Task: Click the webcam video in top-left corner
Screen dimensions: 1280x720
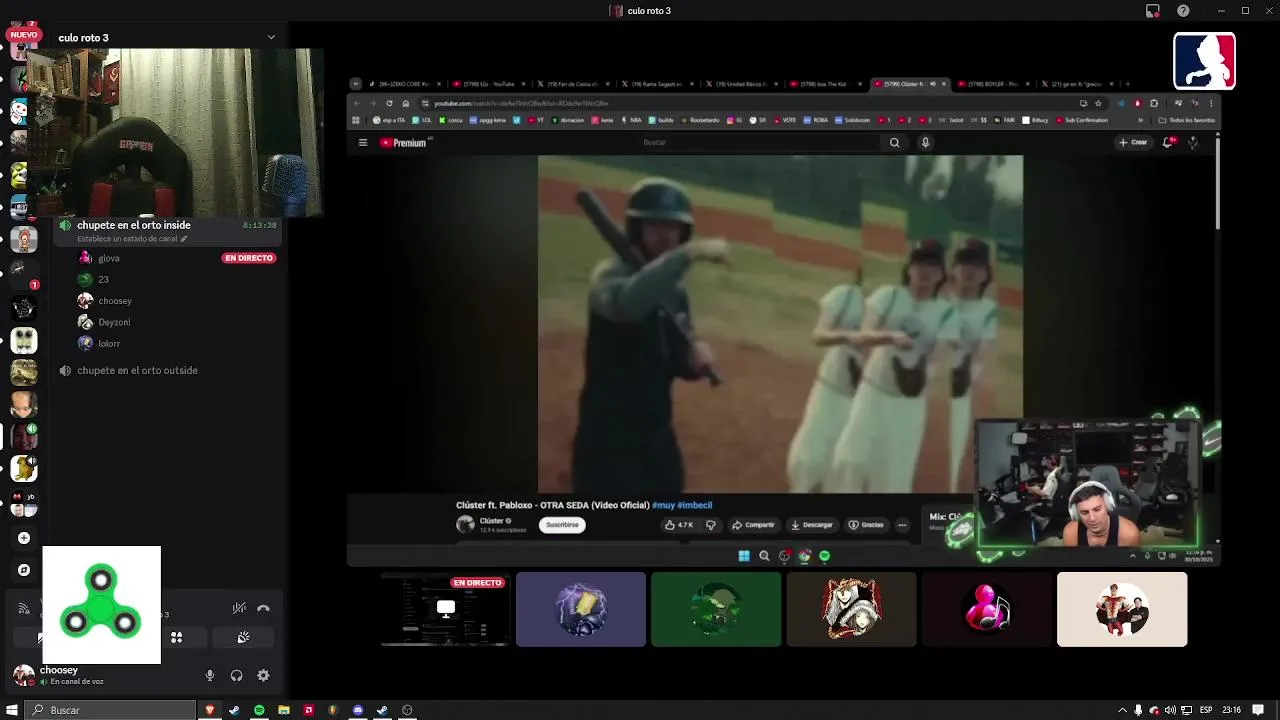Action: coord(173,132)
